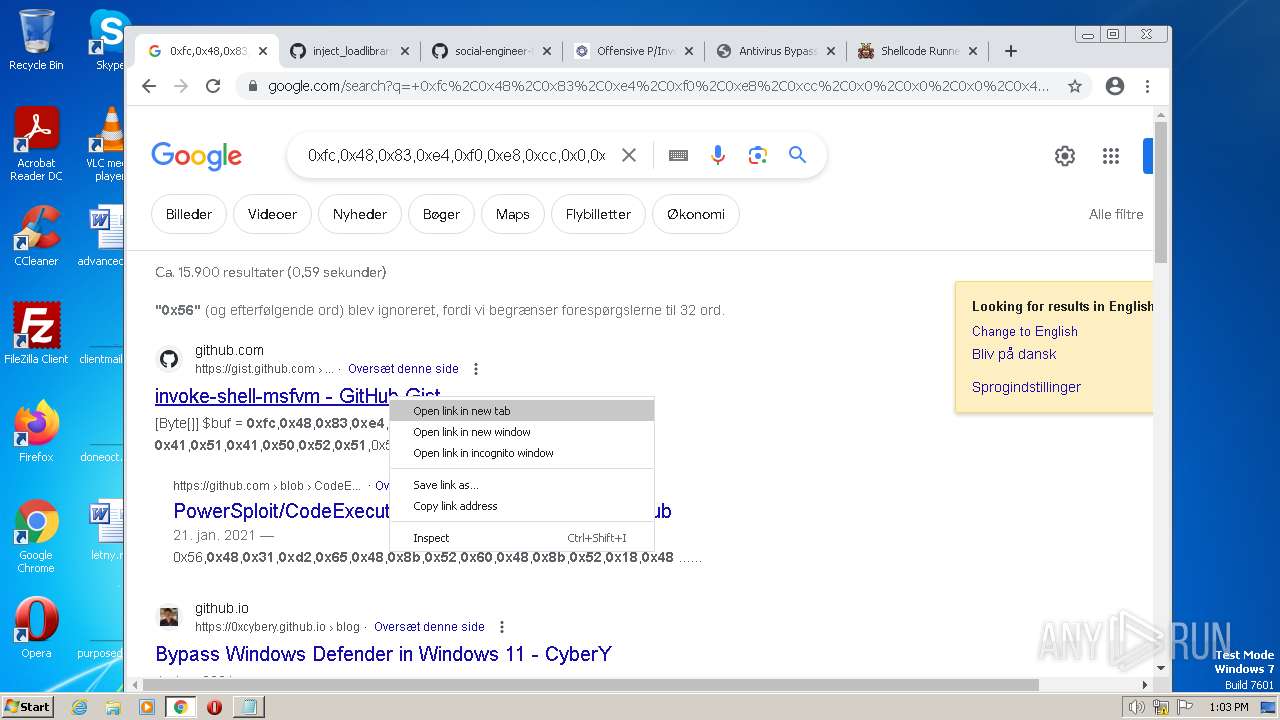Click Change to English link
The height and width of the screenshot is (720, 1280).
coord(1025,331)
